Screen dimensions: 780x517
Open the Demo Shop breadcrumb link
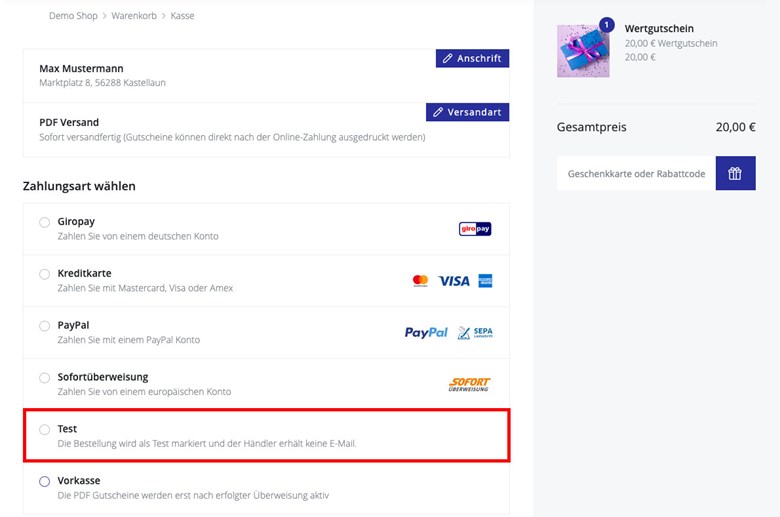[73, 15]
